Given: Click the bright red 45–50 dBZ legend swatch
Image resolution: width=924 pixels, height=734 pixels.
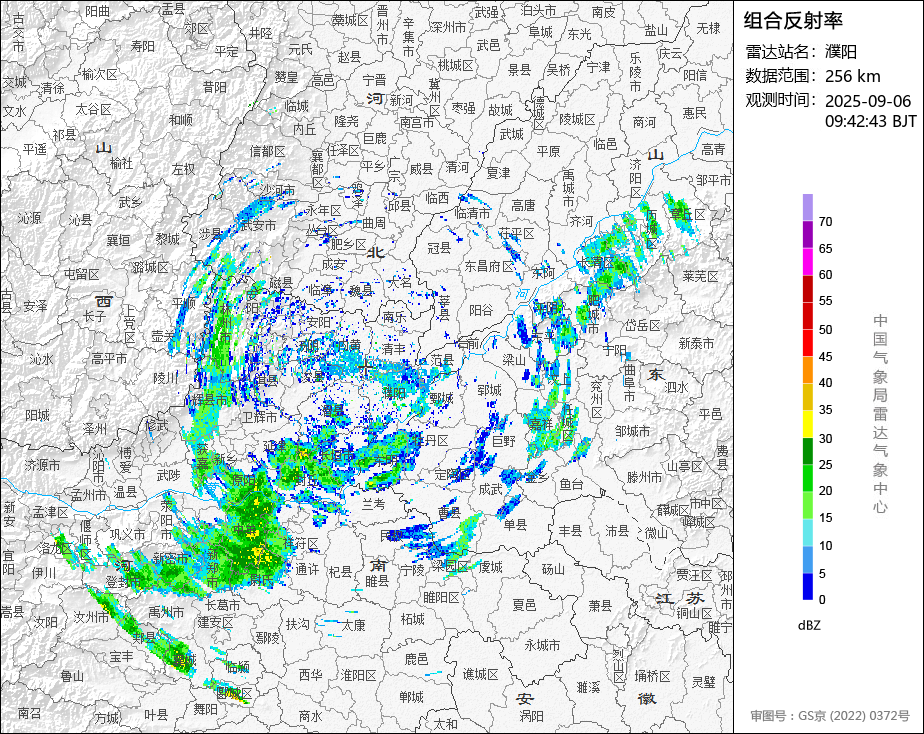Looking at the screenshot, I should (808, 343).
